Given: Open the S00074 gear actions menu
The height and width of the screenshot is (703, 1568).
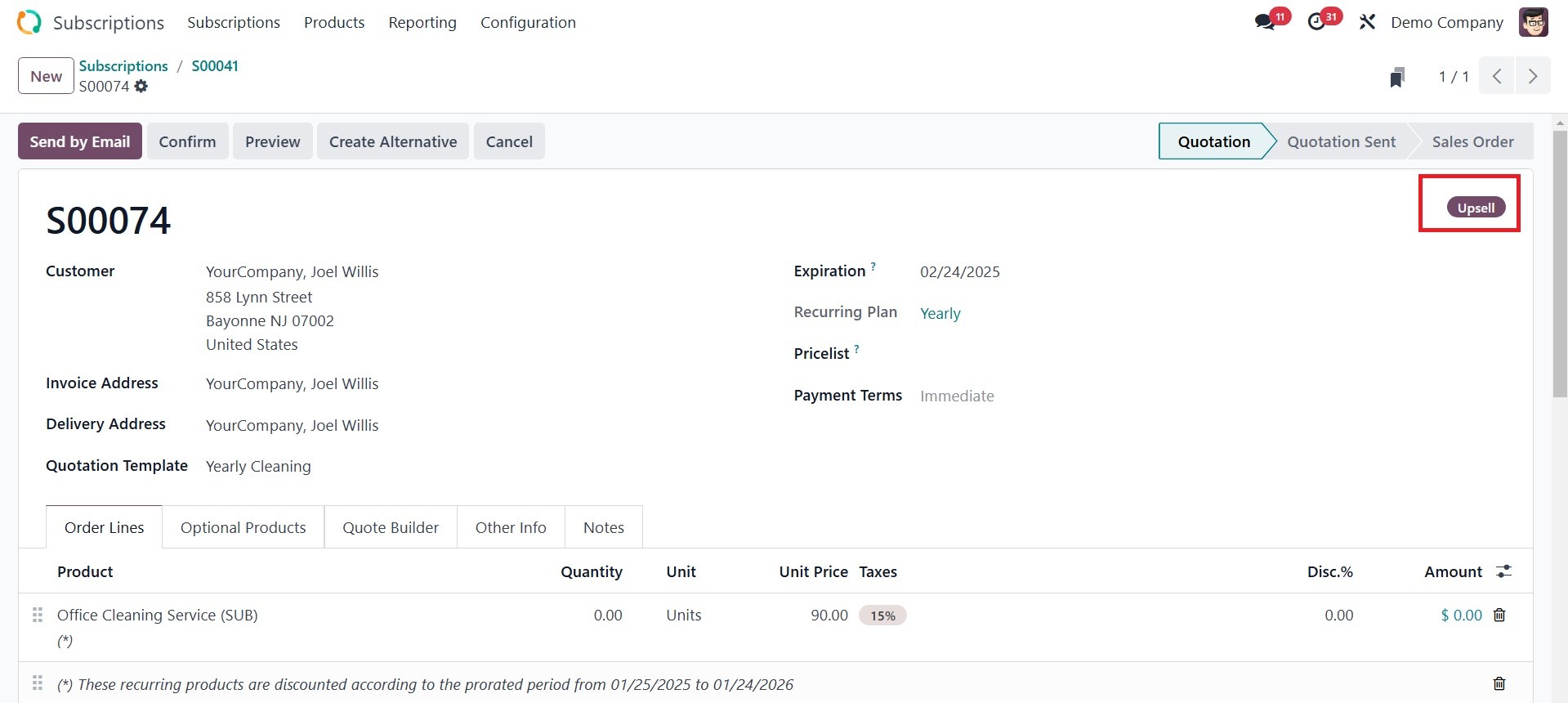Looking at the screenshot, I should point(141,87).
